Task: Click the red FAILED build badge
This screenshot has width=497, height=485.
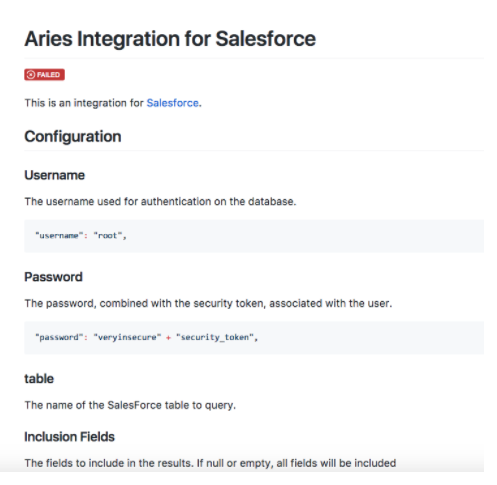Action: 44,75
